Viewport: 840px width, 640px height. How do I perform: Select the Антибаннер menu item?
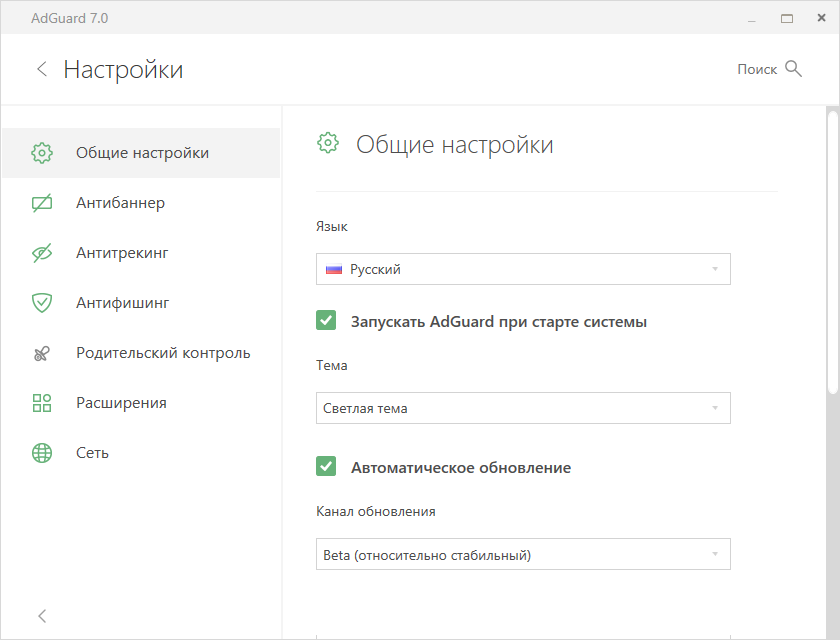coord(141,203)
